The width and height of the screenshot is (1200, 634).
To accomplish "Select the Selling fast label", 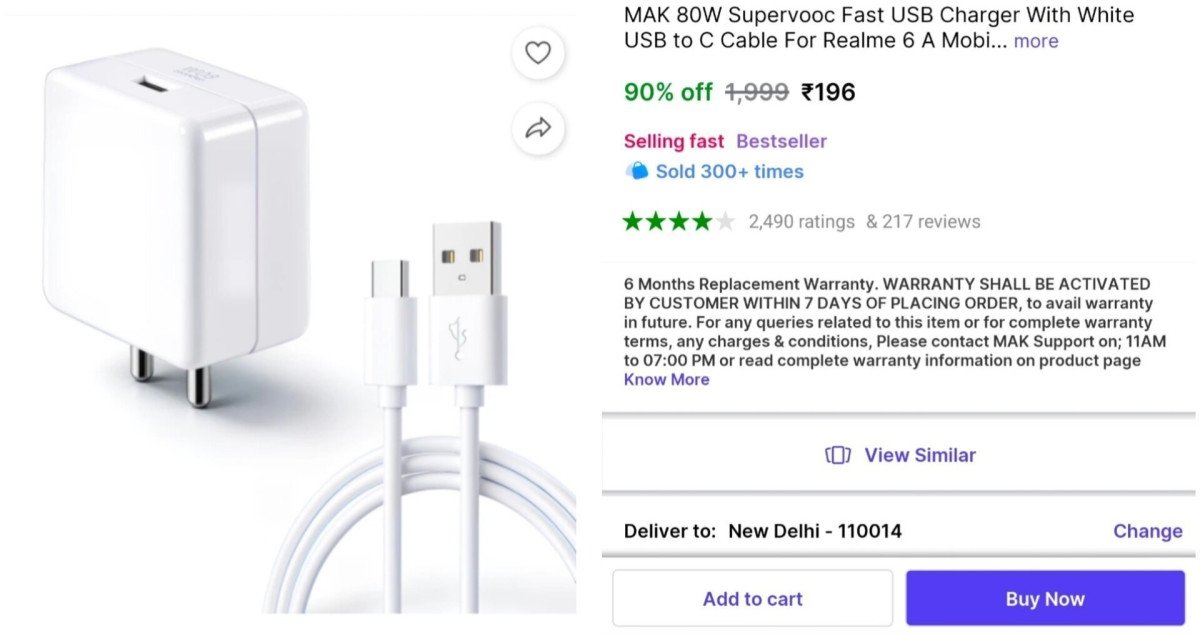I will click(674, 141).
